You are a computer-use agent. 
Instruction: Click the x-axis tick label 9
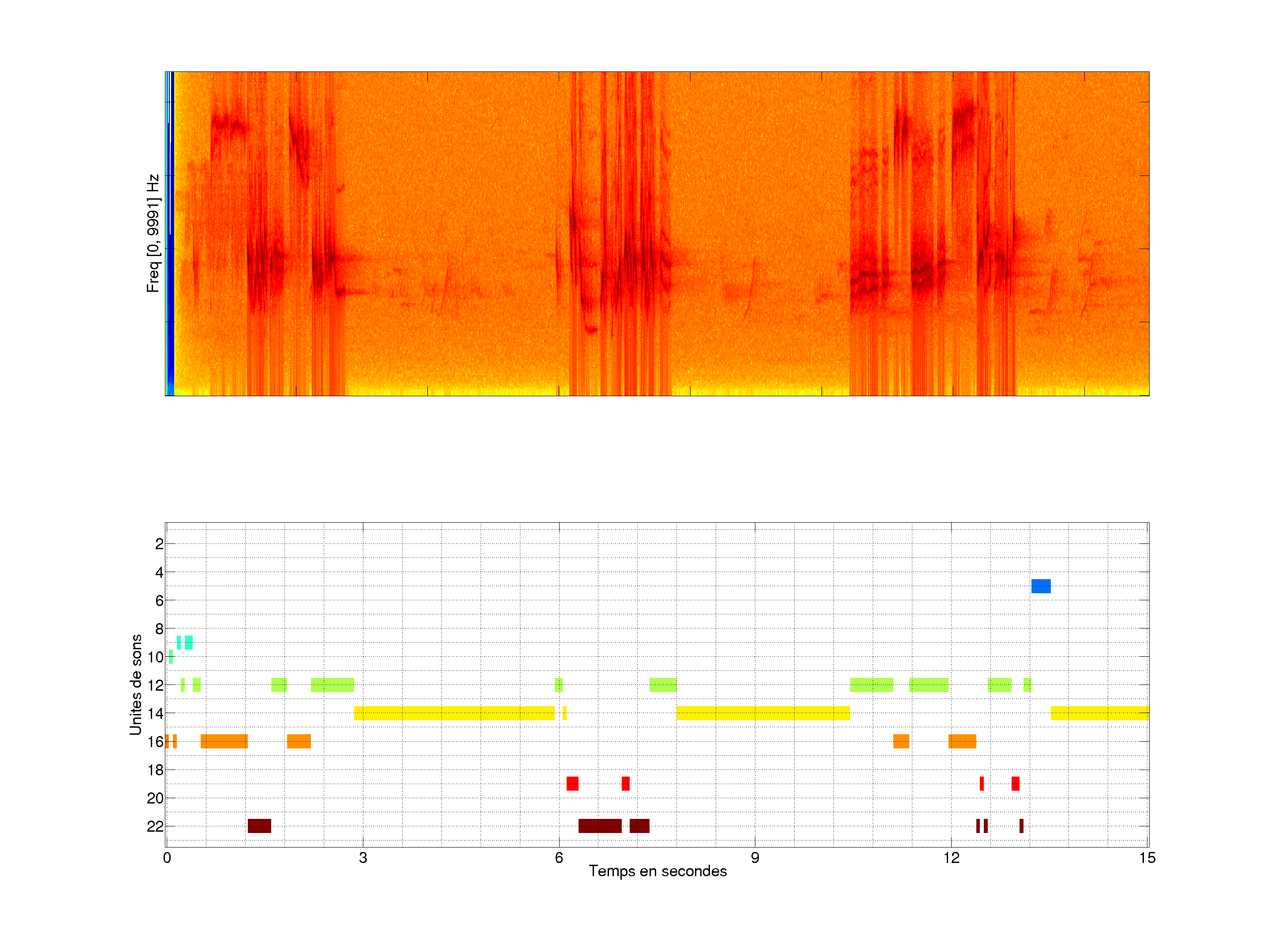(x=755, y=858)
